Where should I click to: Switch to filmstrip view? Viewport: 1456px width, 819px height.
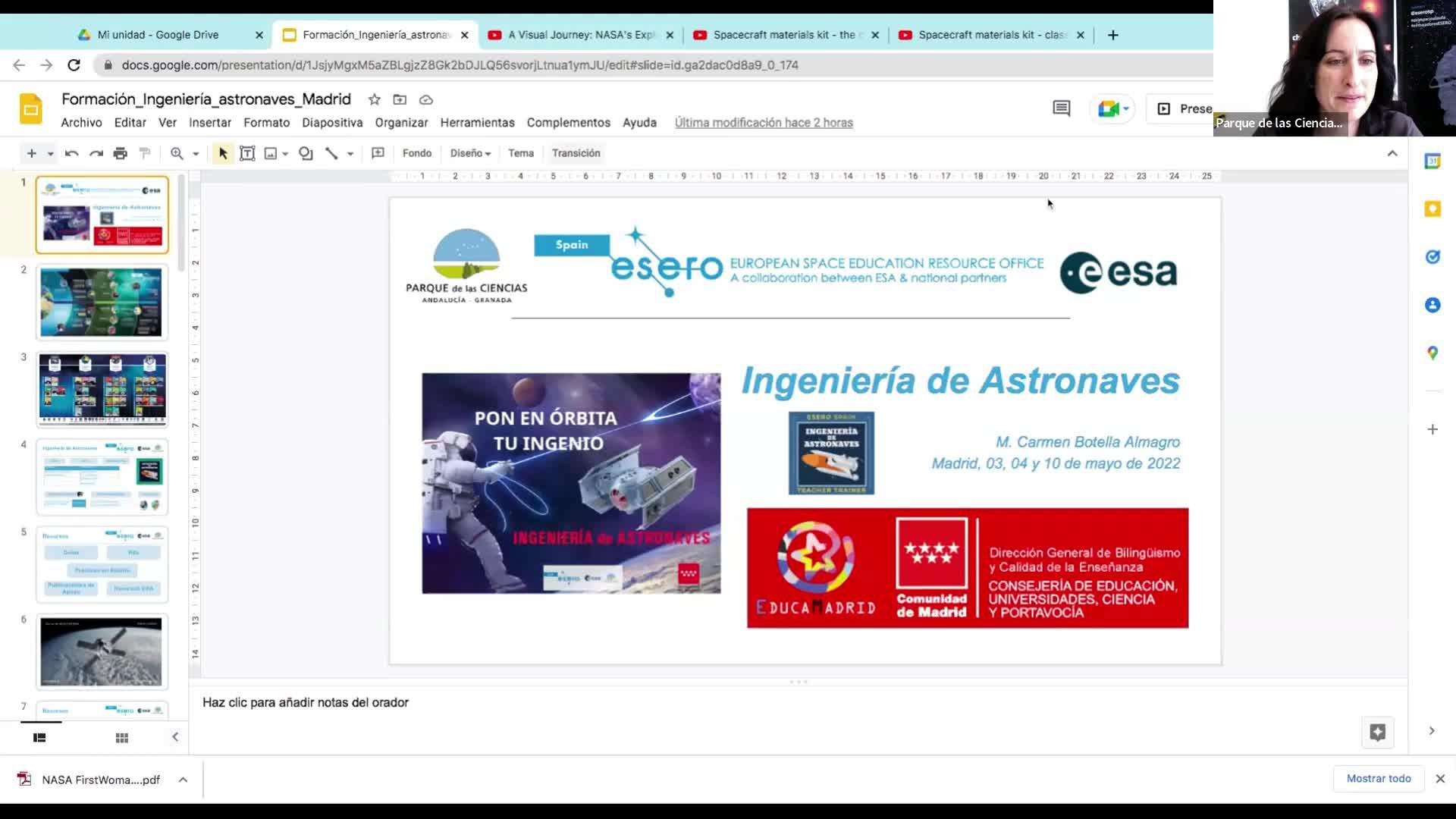[39, 737]
